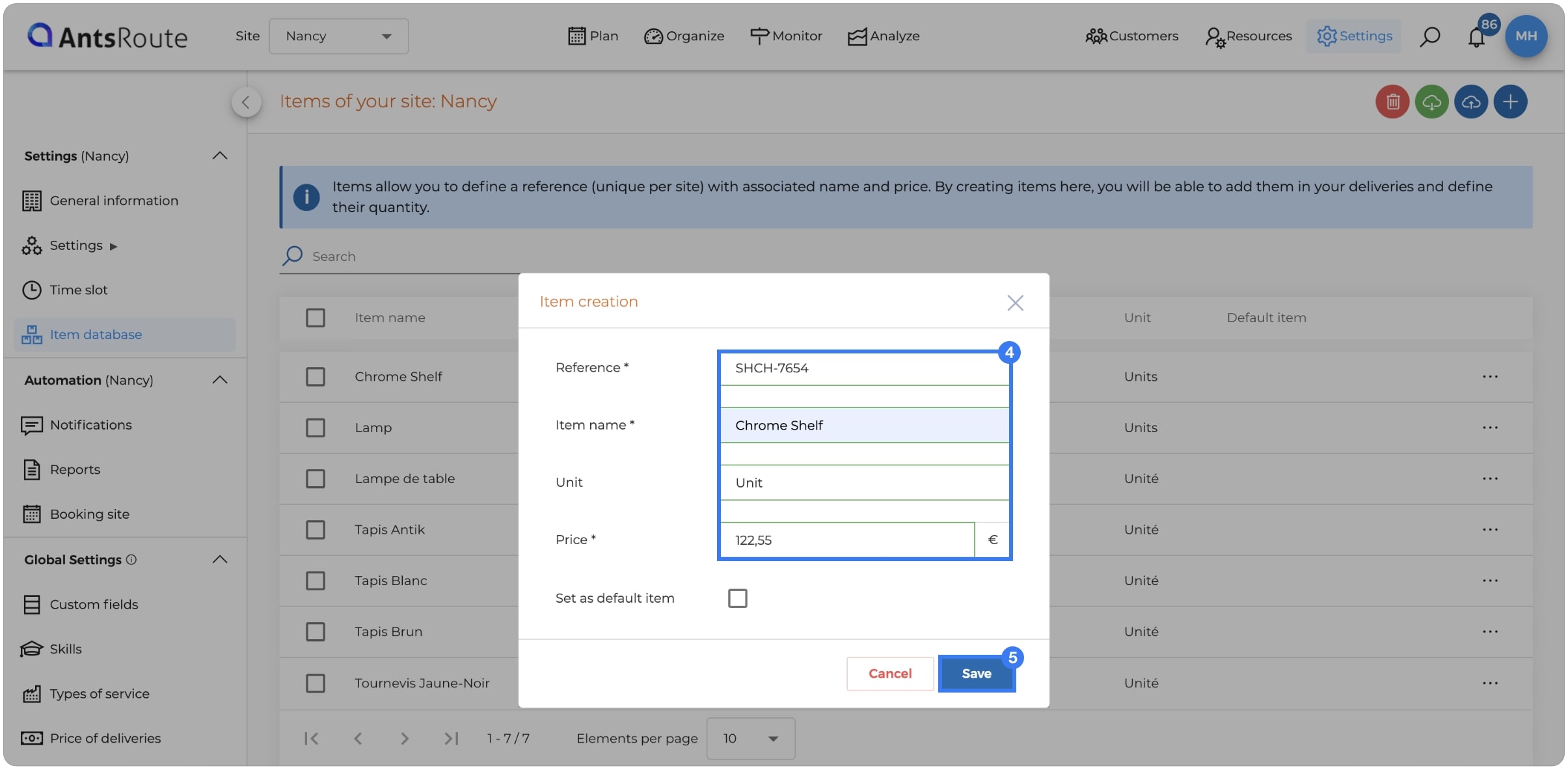The image size is (1568, 770).
Task: Click the AntsRoute logo
Action: click(x=108, y=36)
